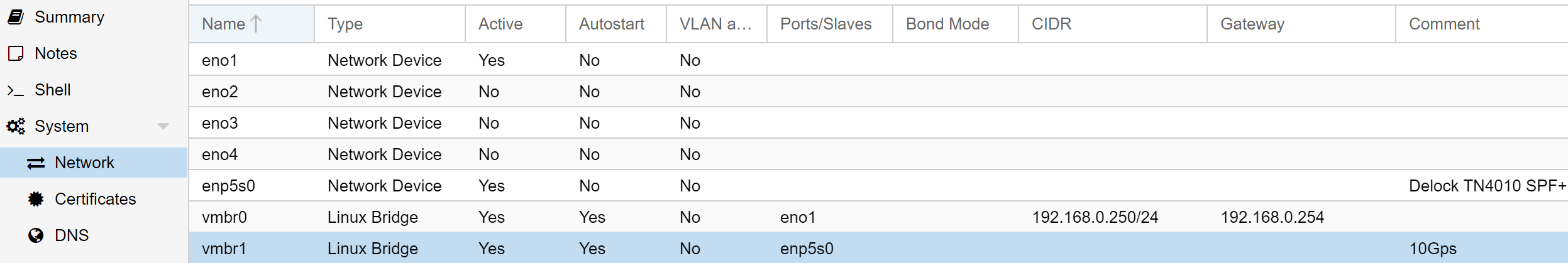The image size is (1568, 263).
Task: Click the Shell terminal prompt icon
Action: click(x=16, y=91)
